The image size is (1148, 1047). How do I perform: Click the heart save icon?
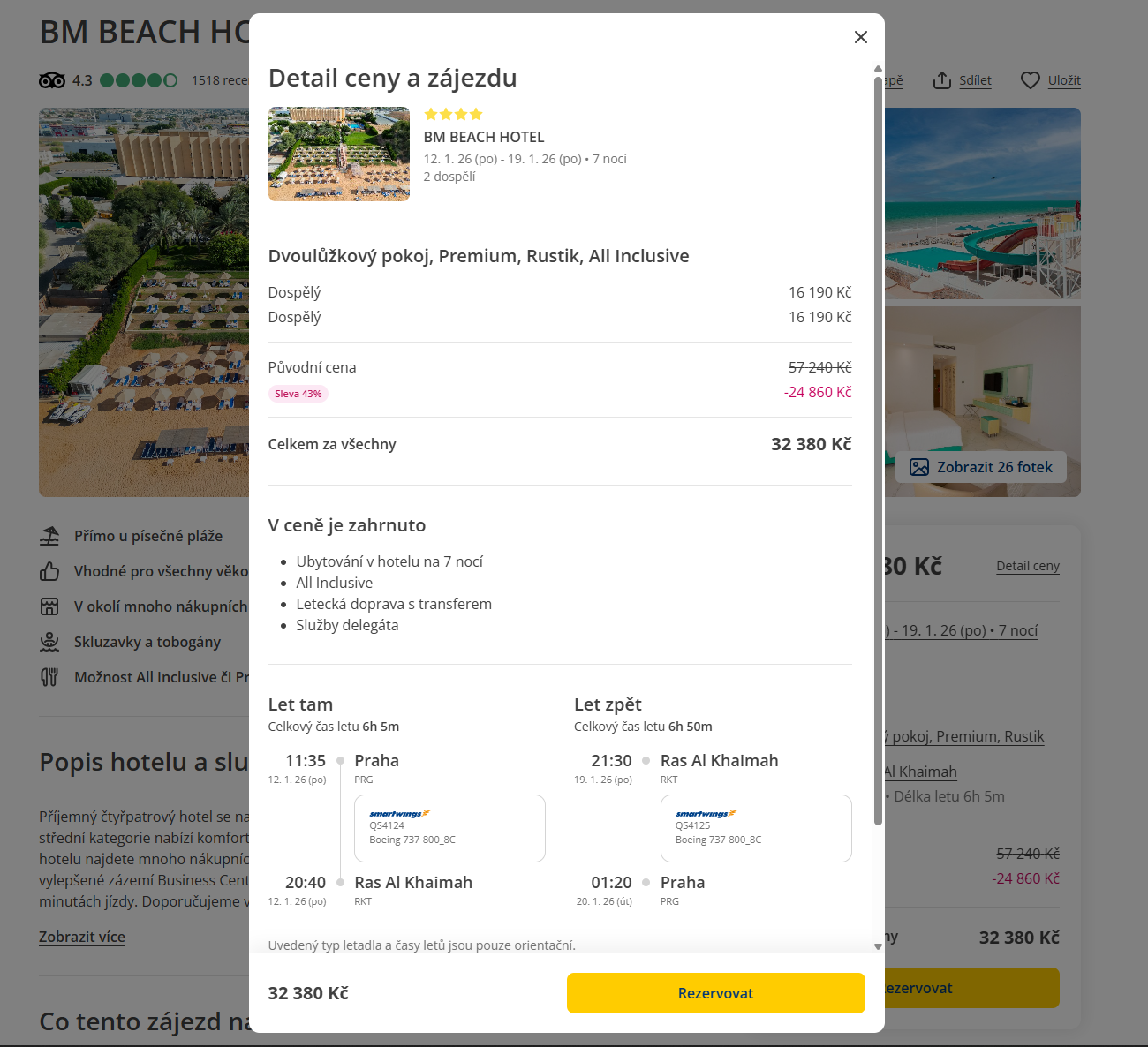tap(1030, 80)
